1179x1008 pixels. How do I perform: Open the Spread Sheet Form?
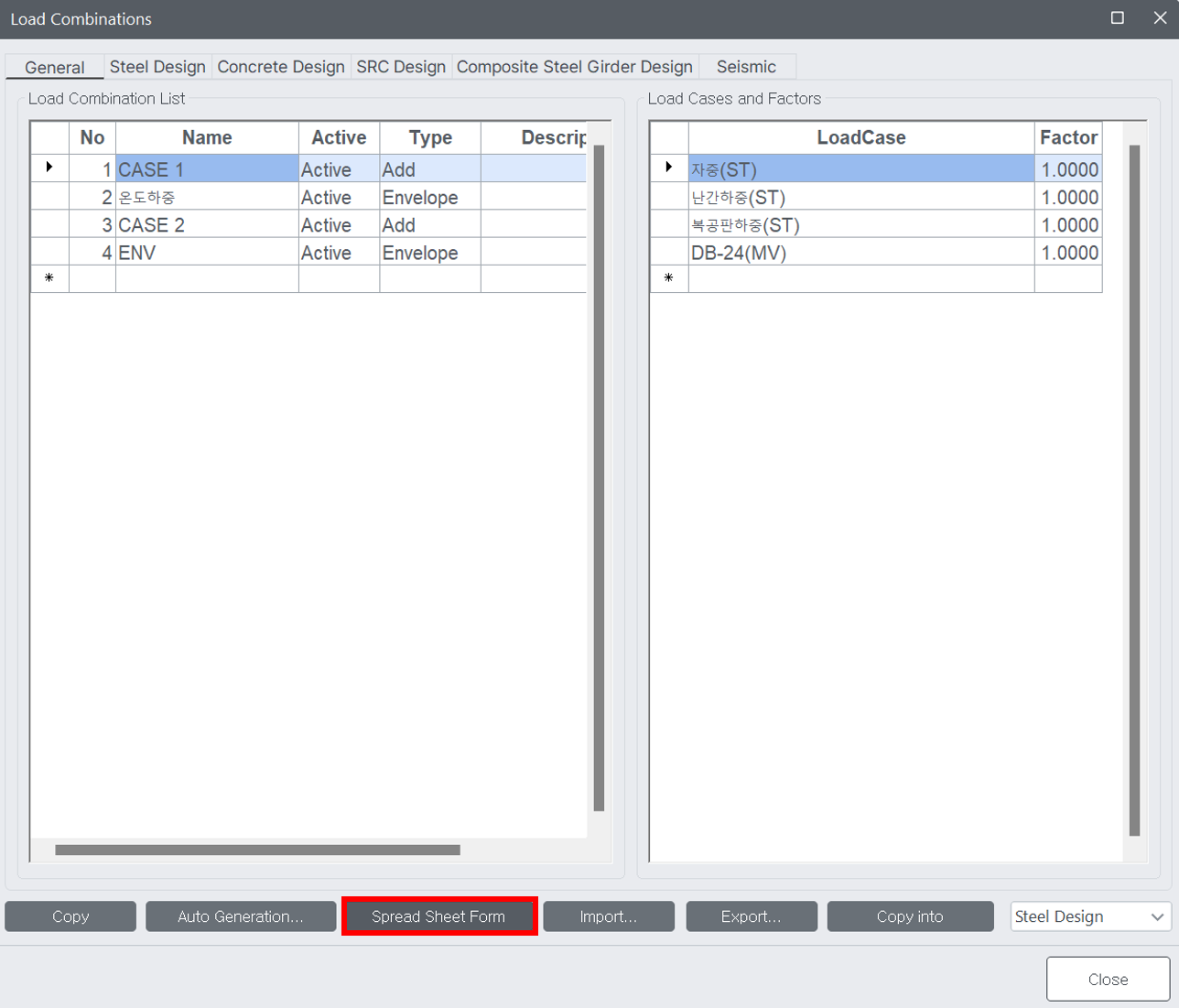(x=438, y=916)
